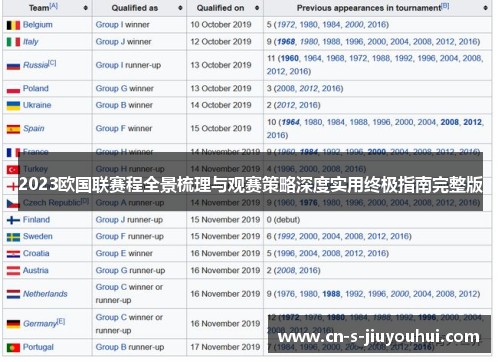
Task: Open the Austria team link
Action: click(36, 270)
